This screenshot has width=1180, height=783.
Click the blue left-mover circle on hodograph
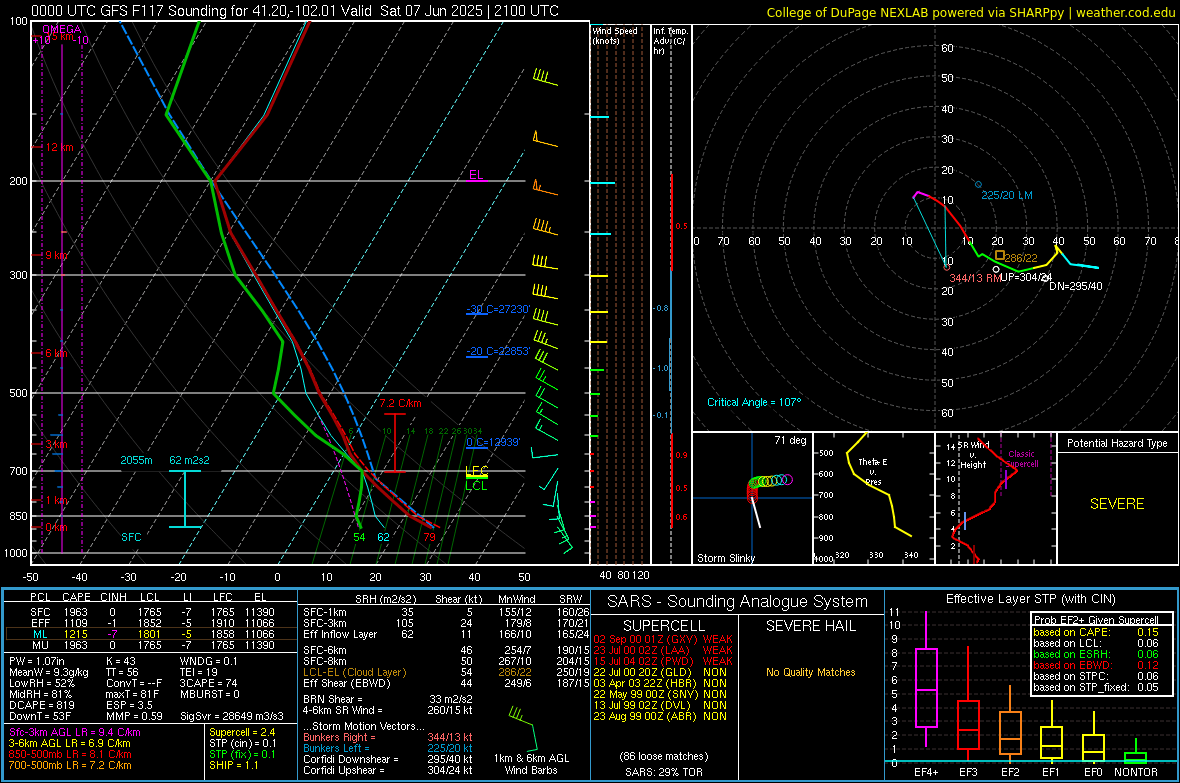tap(978, 184)
